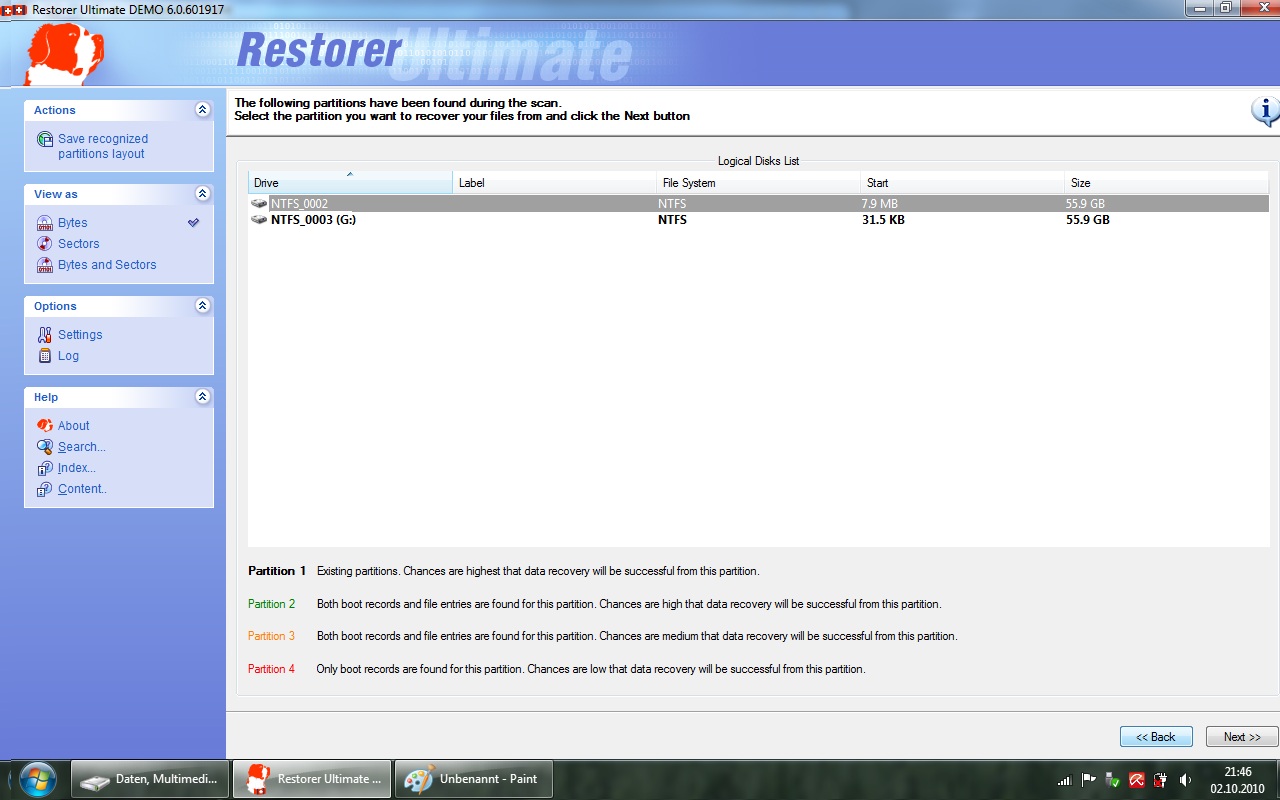The width and height of the screenshot is (1280, 800).
Task: Click the Bytes view icon
Action: point(44,223)
